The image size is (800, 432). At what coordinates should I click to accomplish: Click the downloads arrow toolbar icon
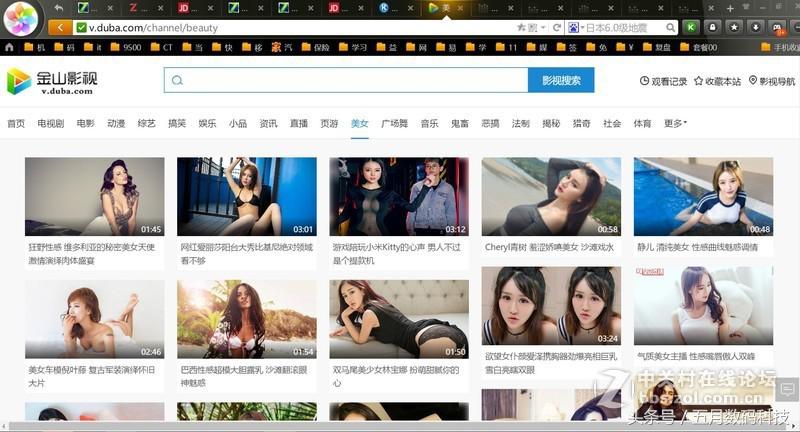tap(756, 28)
